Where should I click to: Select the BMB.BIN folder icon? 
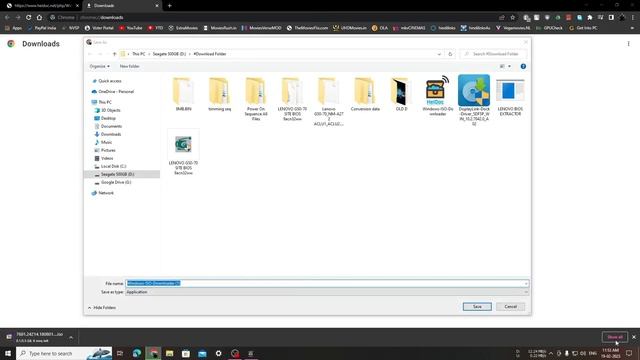tap(183, 91)
